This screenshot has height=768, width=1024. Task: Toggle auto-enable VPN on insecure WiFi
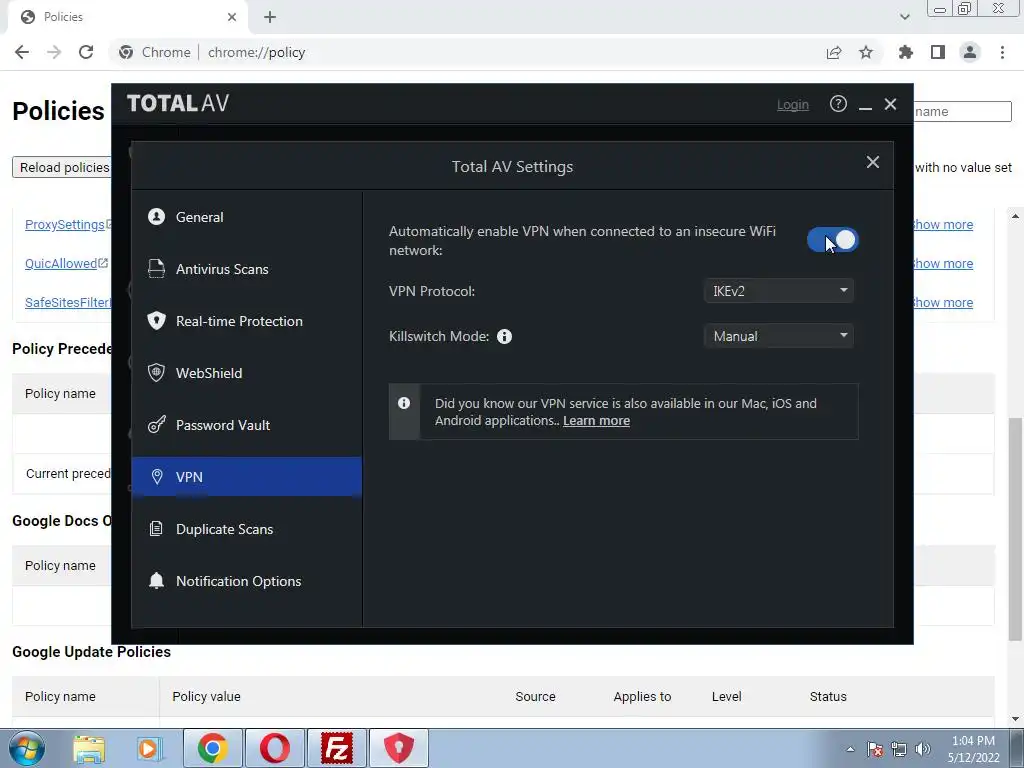click(833, 240)
